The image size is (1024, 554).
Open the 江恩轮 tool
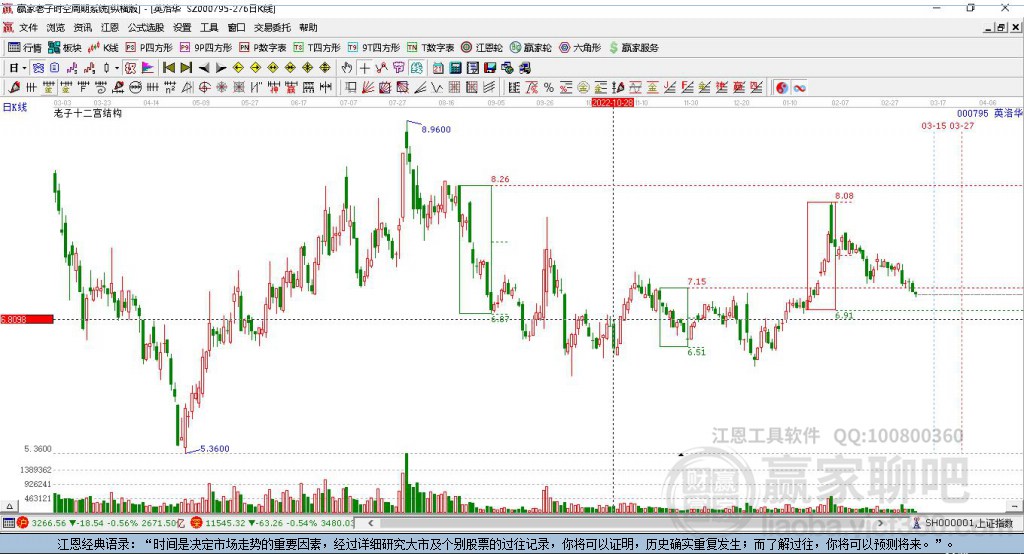[485, 48]
